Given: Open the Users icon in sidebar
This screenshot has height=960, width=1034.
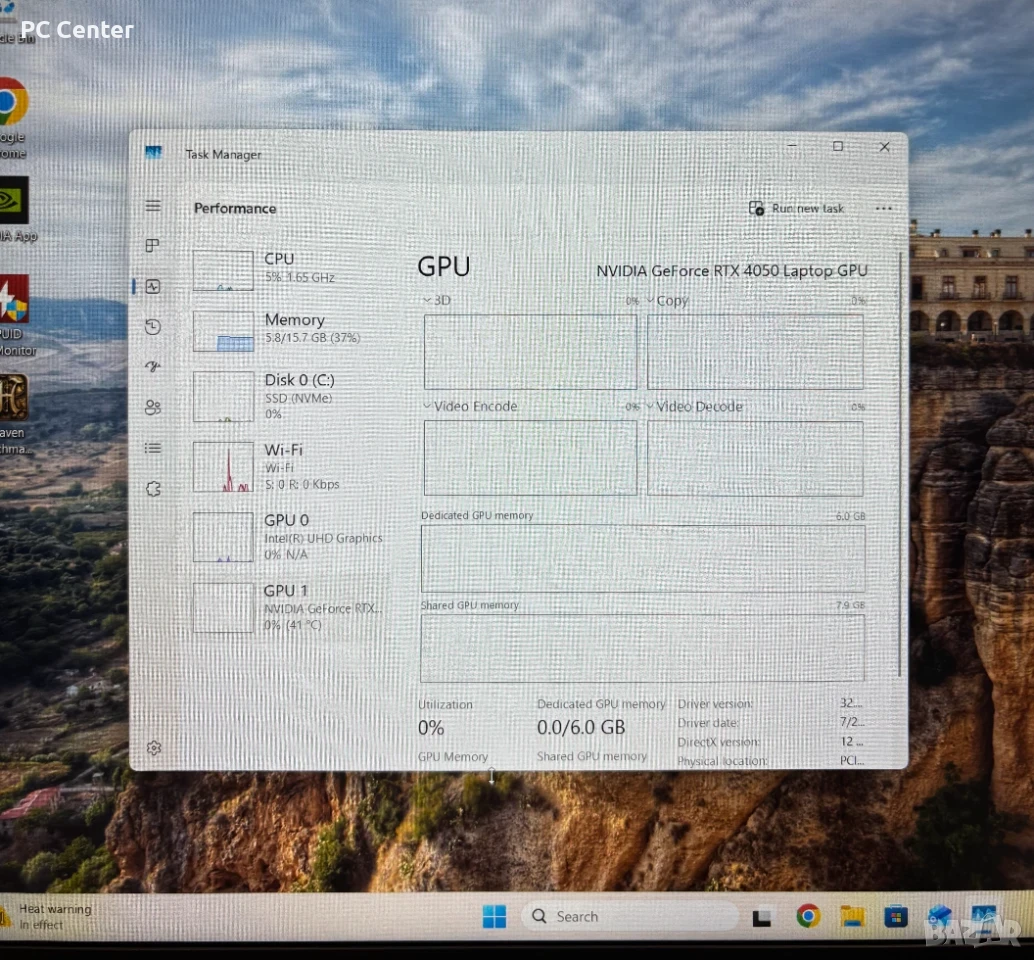Looking at the screenshot, I should [153, 407].
